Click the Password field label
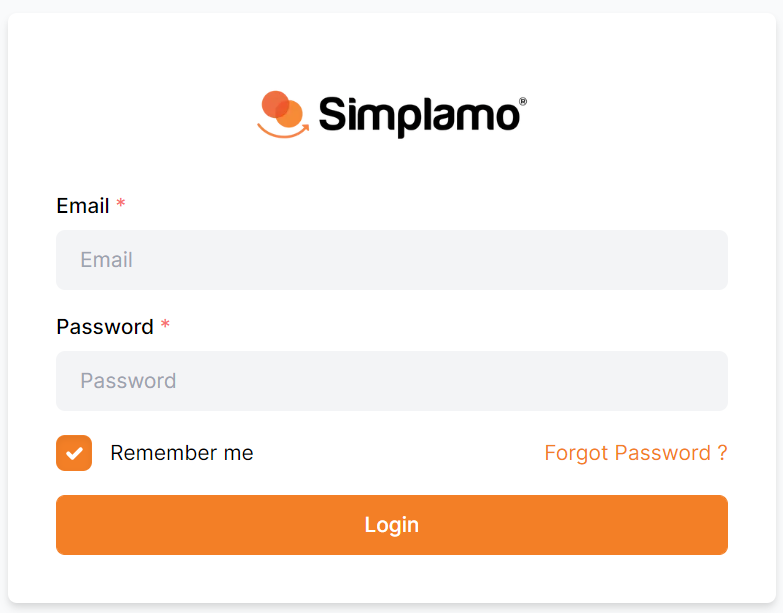Image resolution: width=783 pixels, height=613 pixels. click(105, 327)
